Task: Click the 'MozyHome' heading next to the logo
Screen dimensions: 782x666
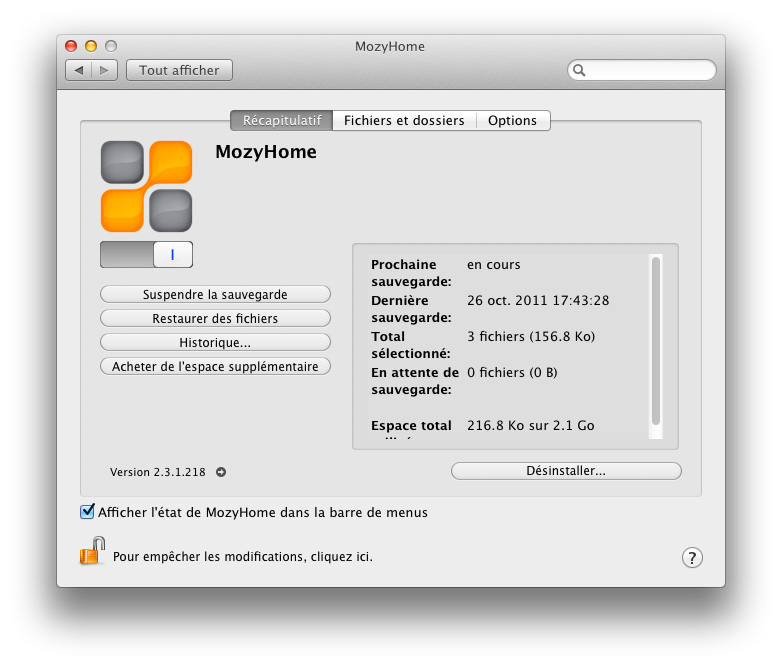Action: click(266, 152)
